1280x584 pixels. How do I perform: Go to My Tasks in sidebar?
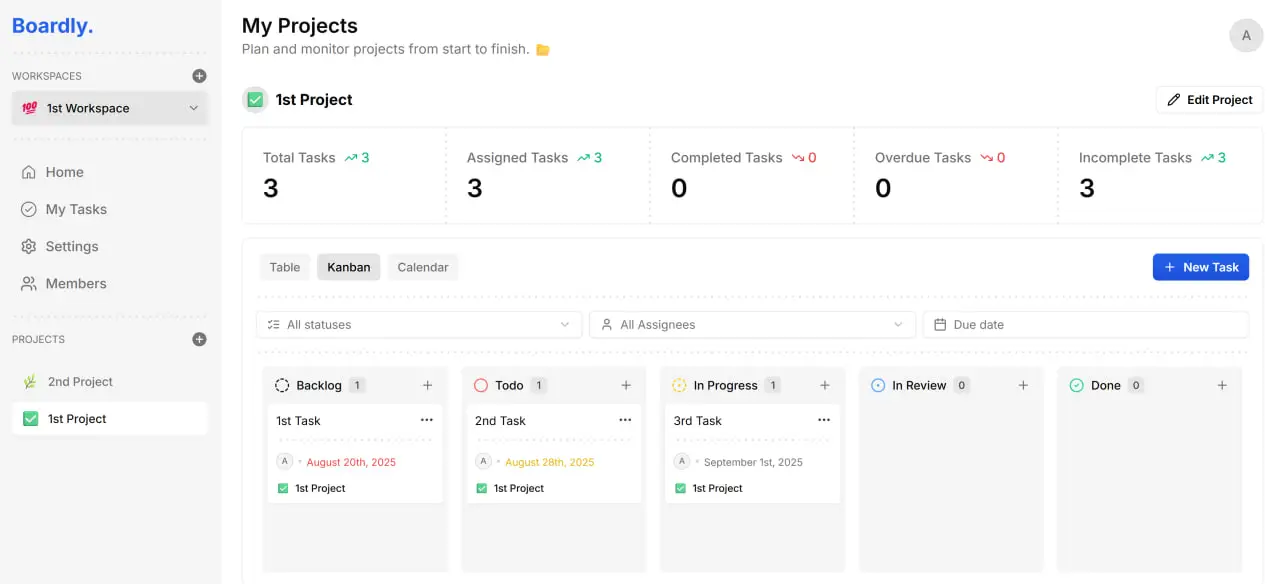pyautogui.click(x=76, y=209)
